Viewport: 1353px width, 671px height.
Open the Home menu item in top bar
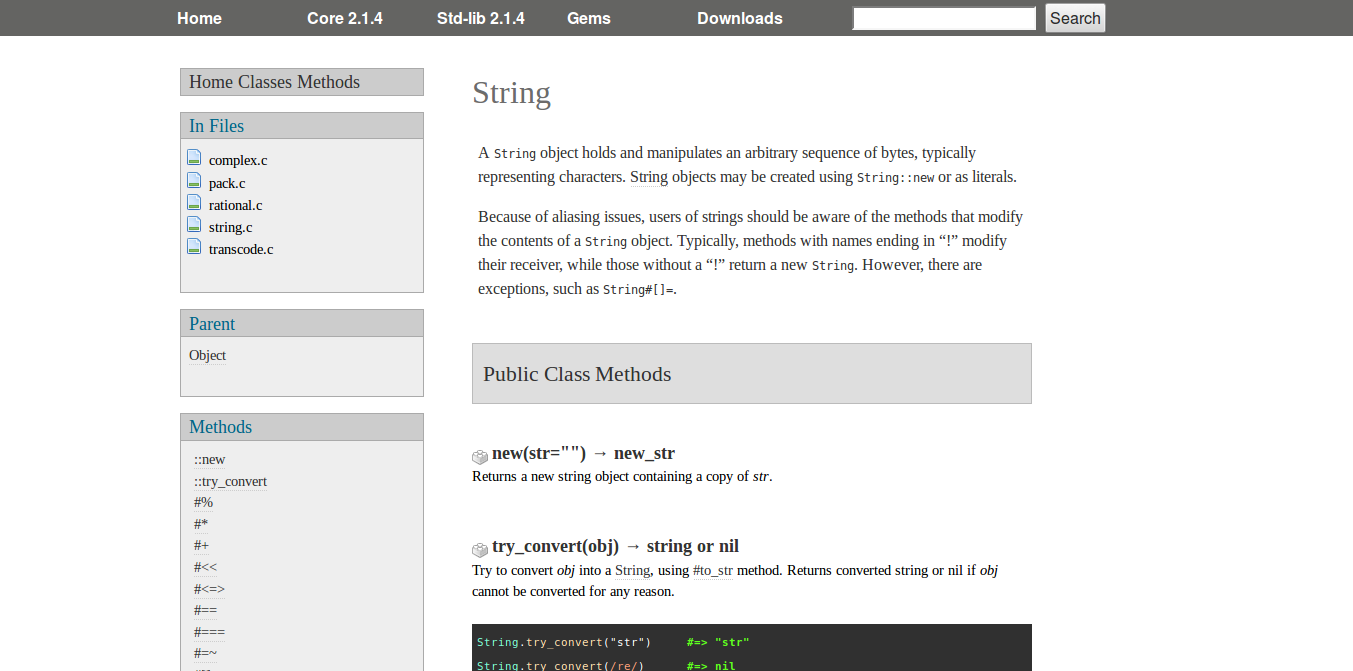[199, 18]
